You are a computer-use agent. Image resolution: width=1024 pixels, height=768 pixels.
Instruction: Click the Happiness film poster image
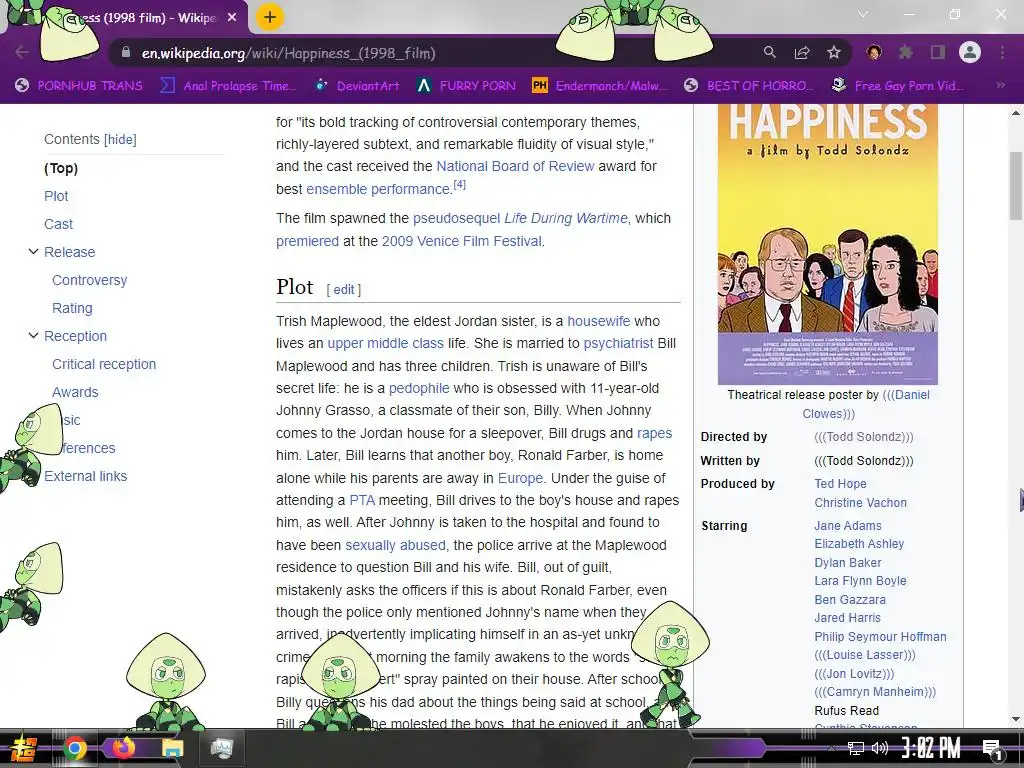coord(827,244)
